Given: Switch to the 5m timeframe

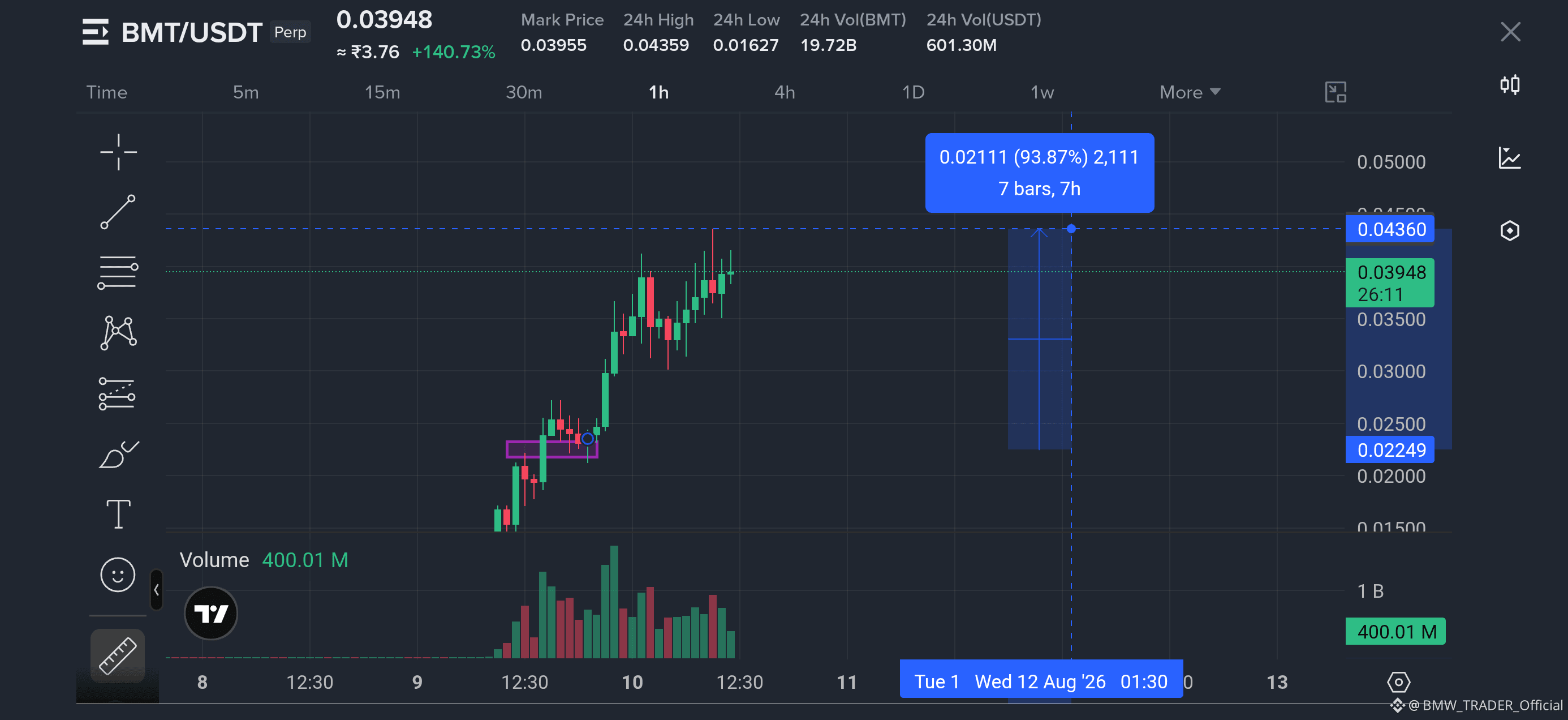Looking at the screenshot, I should click(x=246, y=92).
